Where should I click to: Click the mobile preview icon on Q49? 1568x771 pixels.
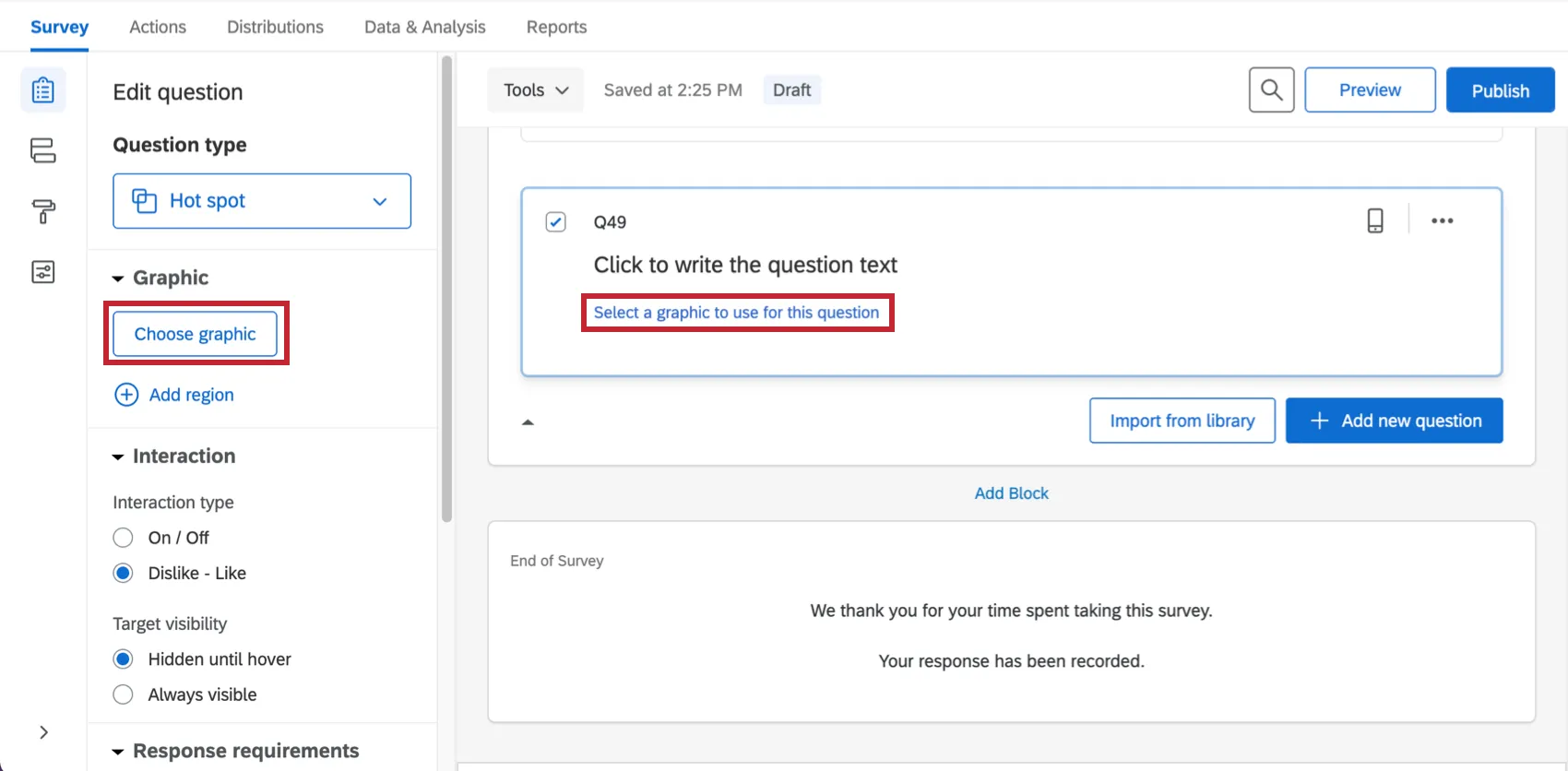coord(1374,220)
